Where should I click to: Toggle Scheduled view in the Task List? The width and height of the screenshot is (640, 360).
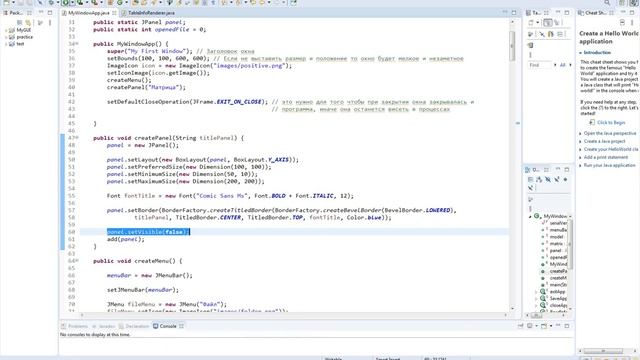557,23
